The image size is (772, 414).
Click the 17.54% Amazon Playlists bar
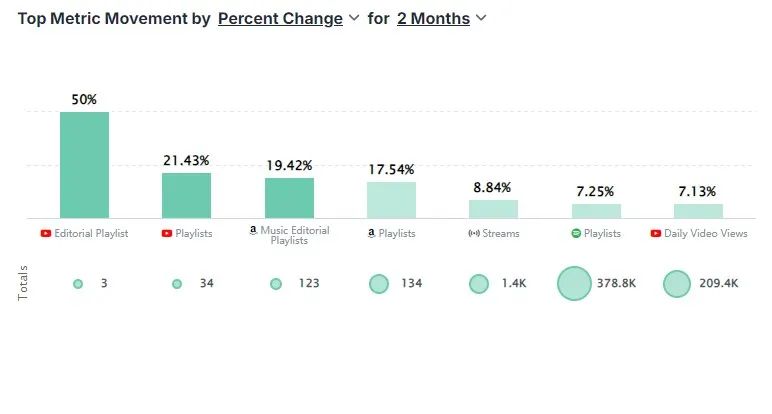[x=391, y=200]
